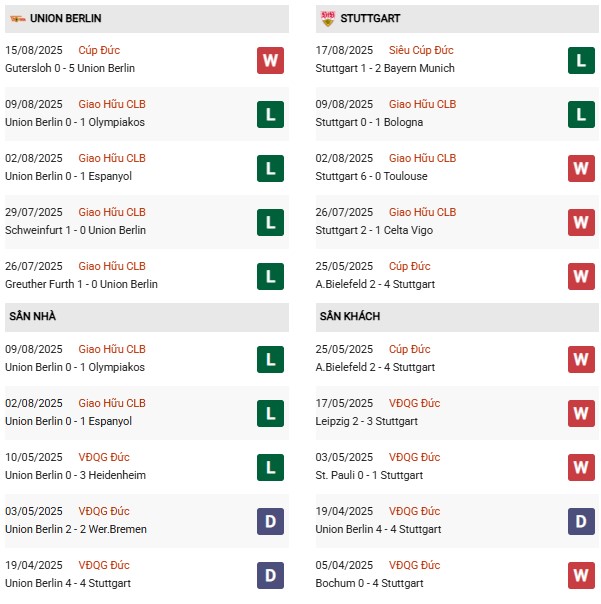Open the Stuttgart 2 - 1 Celta Vigo match
Screen dimensions: 601x604
tap(374, 230)
